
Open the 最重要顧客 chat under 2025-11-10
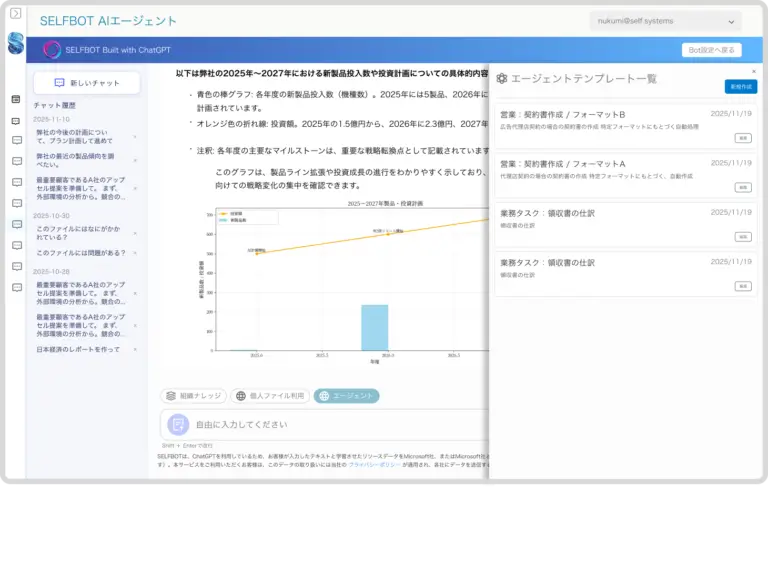pos(81,188)
